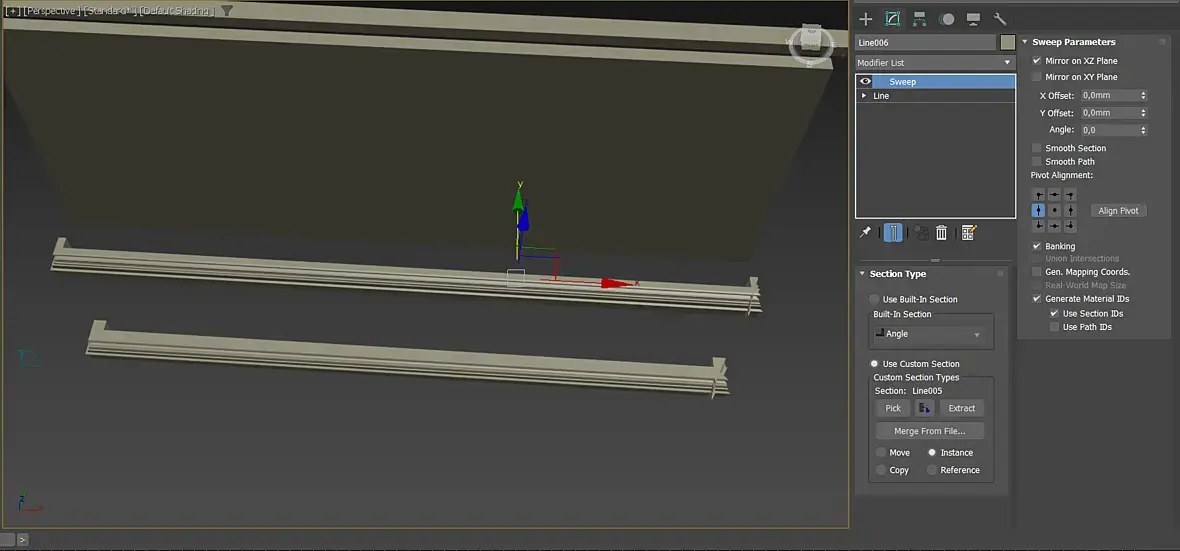Image resolution: width=1180 pixels, height=551 pixels.
Task: Choose the Instance radio option
Action: point(932,452)
